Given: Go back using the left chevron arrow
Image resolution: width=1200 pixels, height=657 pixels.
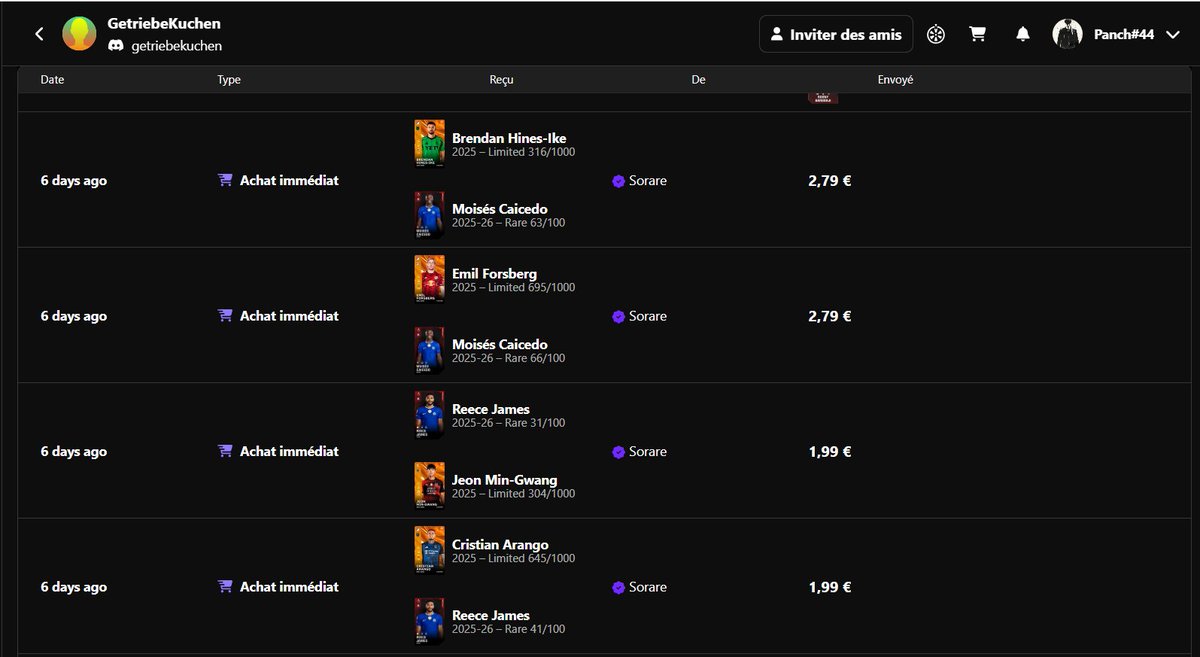Looking at the screenshot, I should coord(39,34).
